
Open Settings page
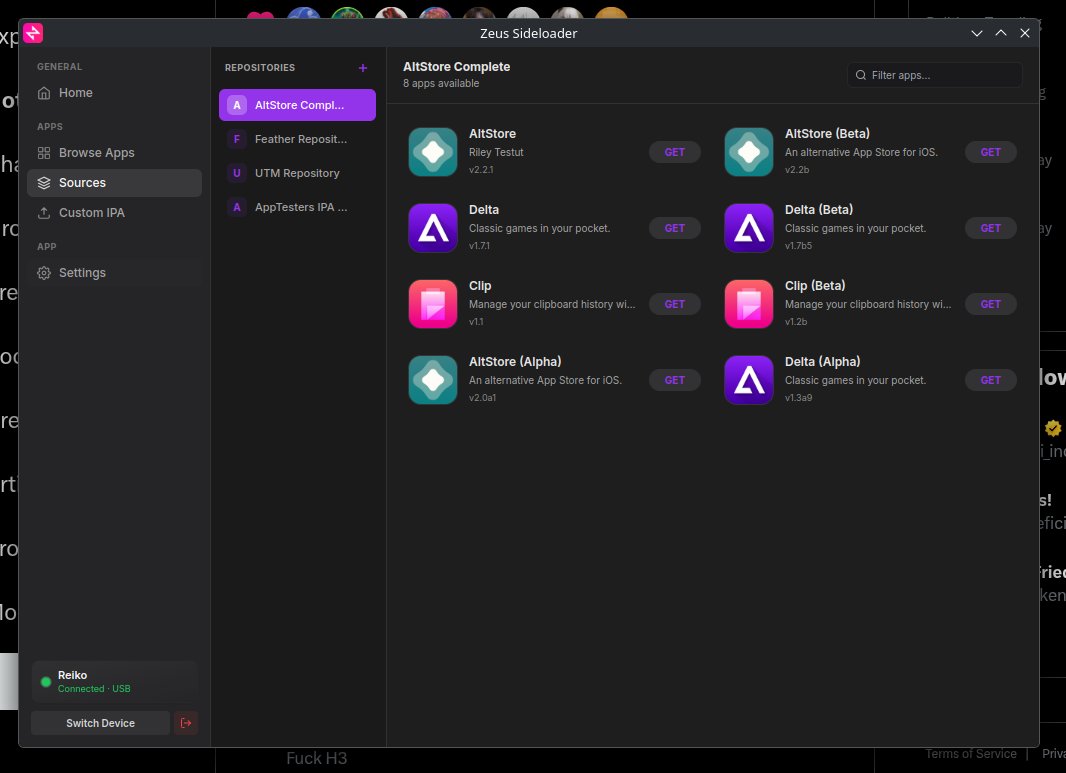click(114, 273)
